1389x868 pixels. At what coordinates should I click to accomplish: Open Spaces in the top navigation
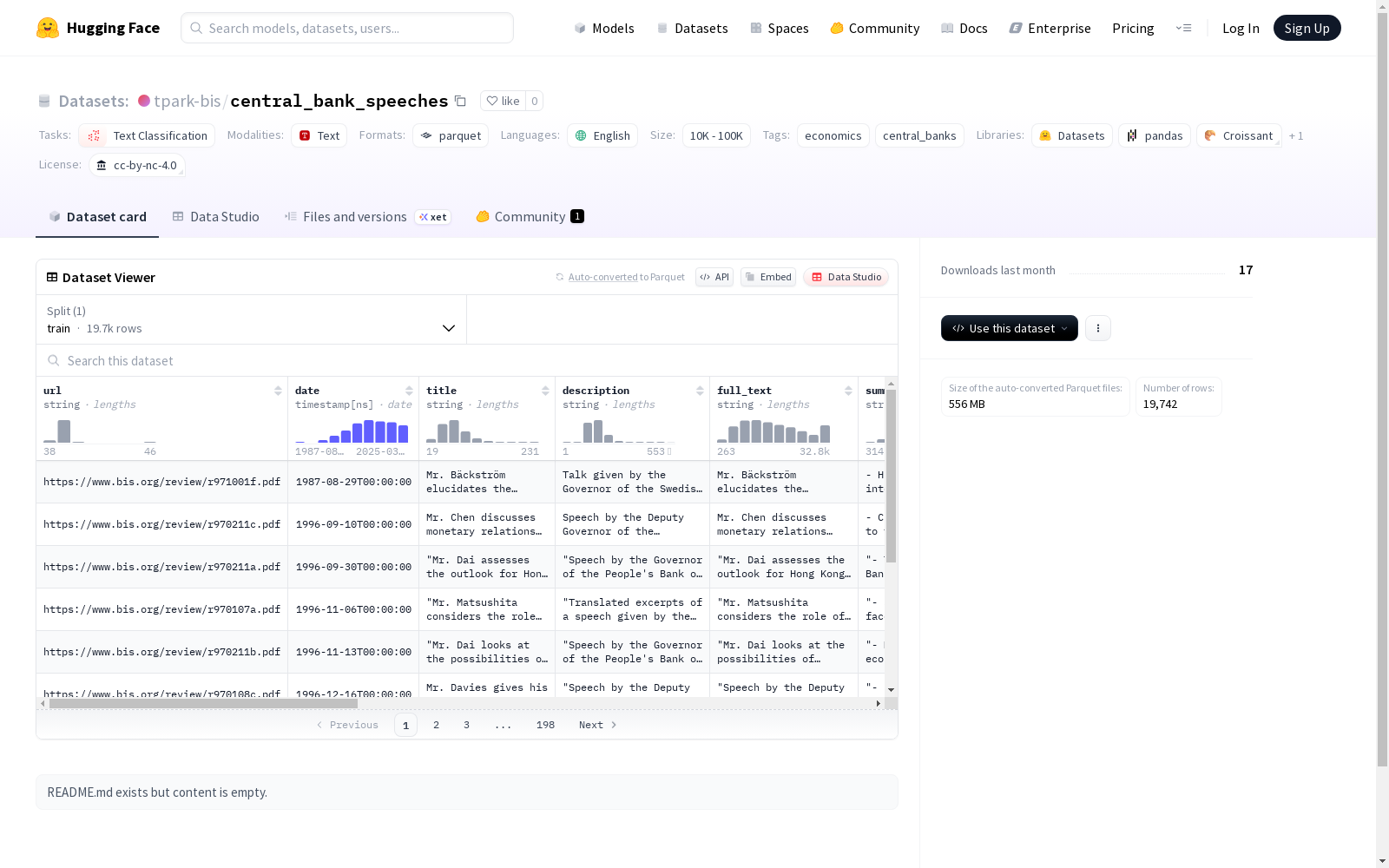780,28
